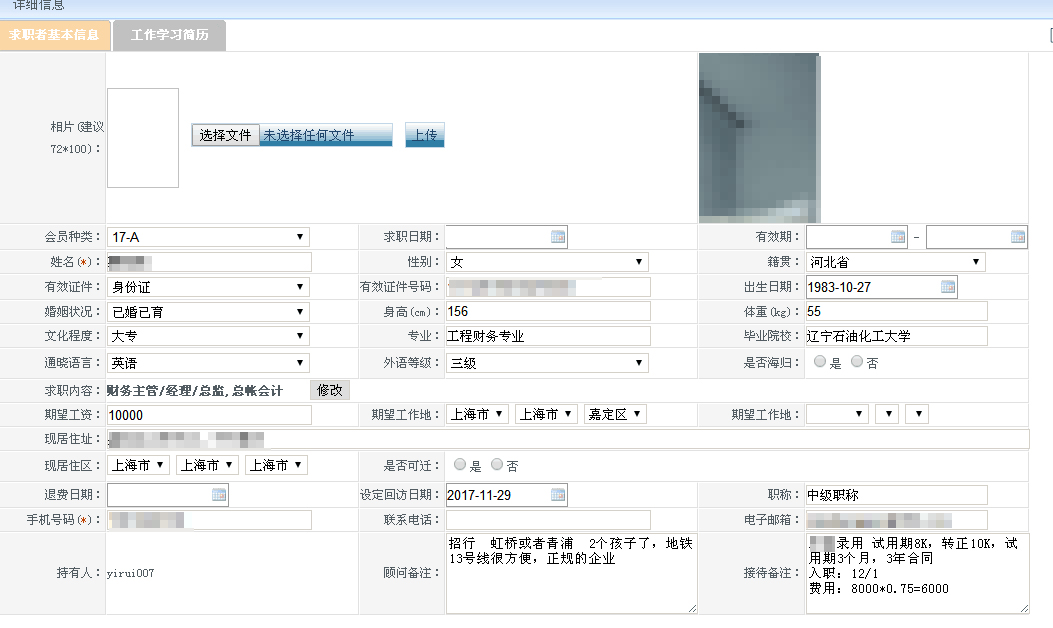Open 籍贯 dropdown showing 河北省

point(896,262)
